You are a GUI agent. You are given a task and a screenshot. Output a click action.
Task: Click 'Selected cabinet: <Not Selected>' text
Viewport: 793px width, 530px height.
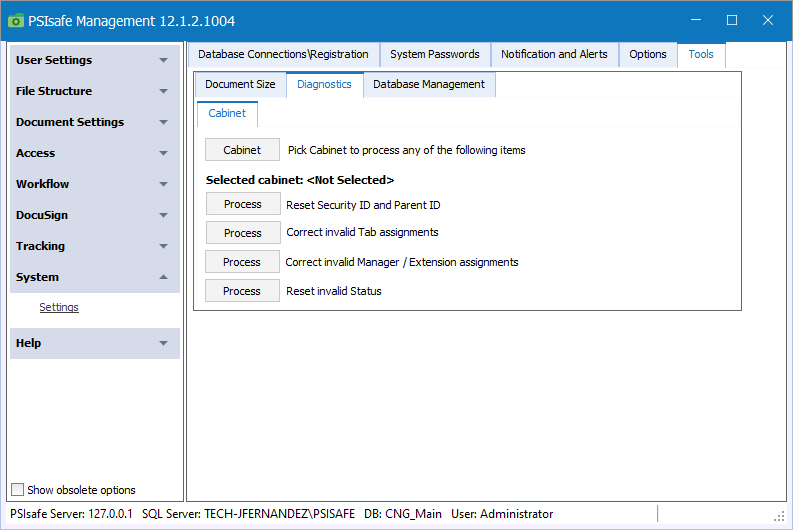click(300, 180)
